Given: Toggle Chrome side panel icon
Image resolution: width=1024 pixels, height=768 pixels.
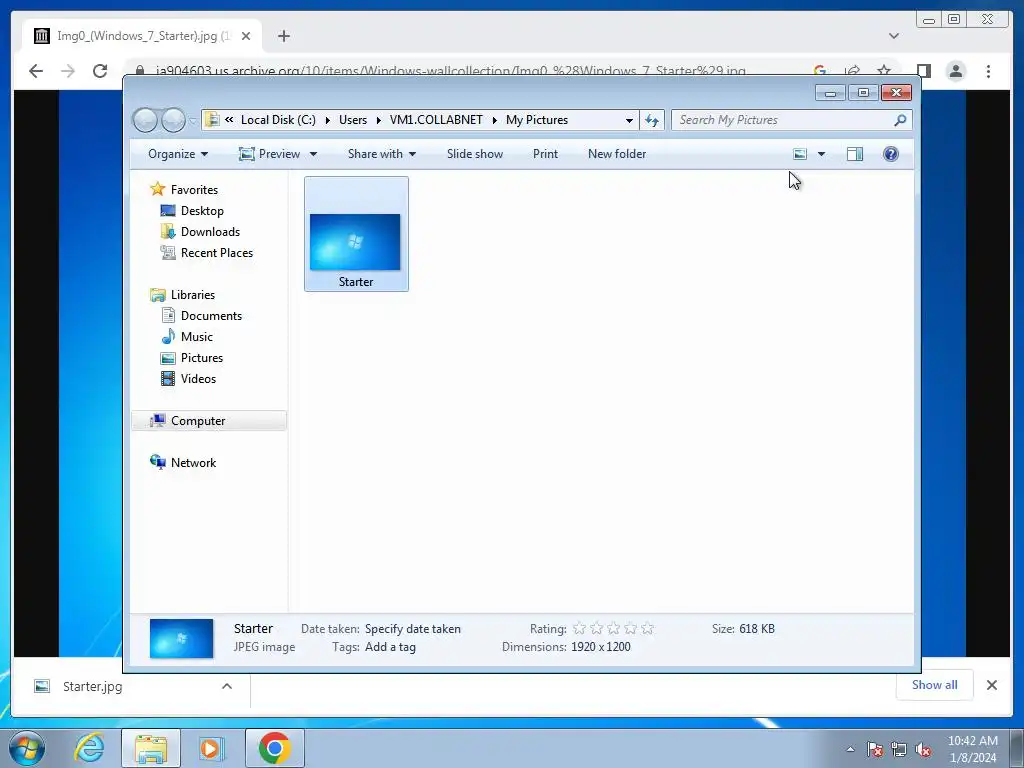Looking at the screenshot, I should [923, 71].
